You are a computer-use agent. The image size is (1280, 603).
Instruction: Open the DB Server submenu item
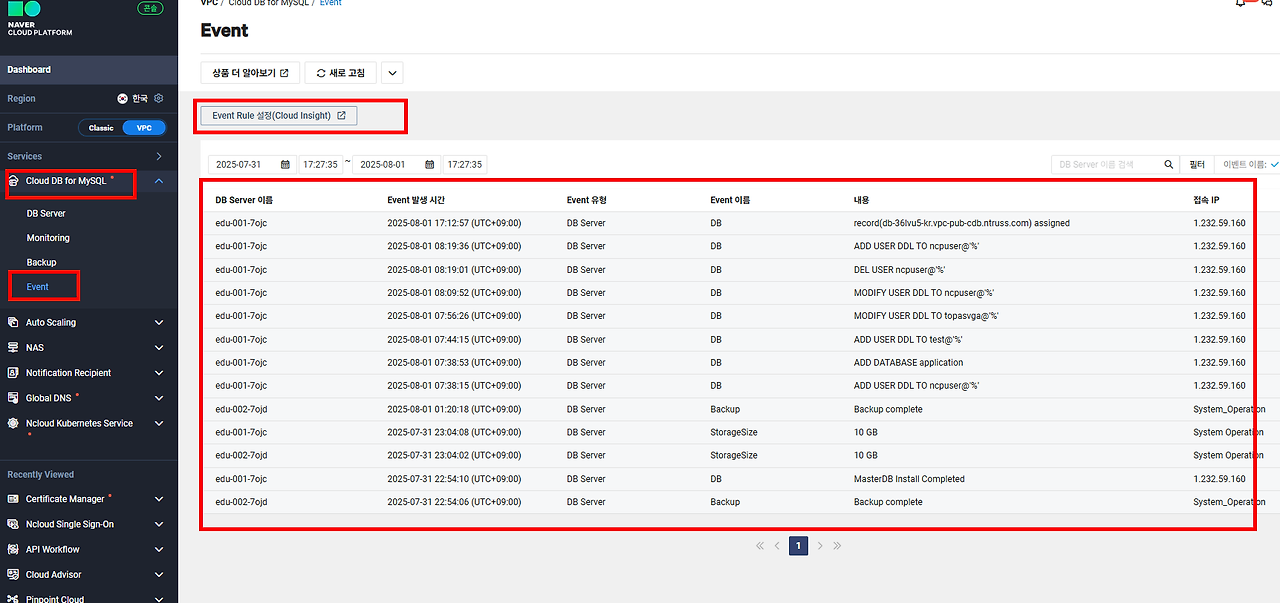click(46, 214)
